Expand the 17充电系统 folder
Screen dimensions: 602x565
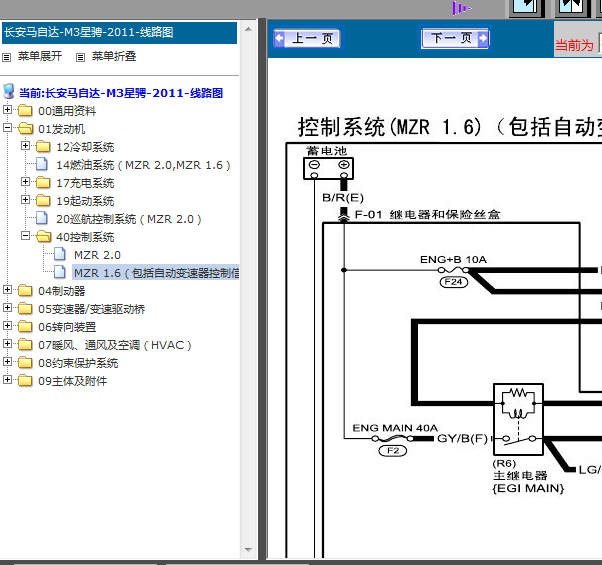pos(25,182)
